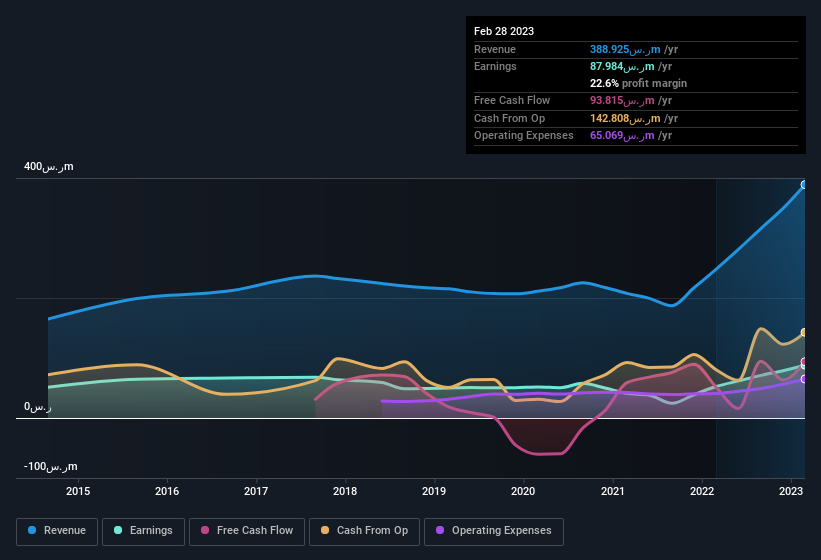Toggle the Cash From Op legend button
This screenshot has width=821, height=560.
364,531
